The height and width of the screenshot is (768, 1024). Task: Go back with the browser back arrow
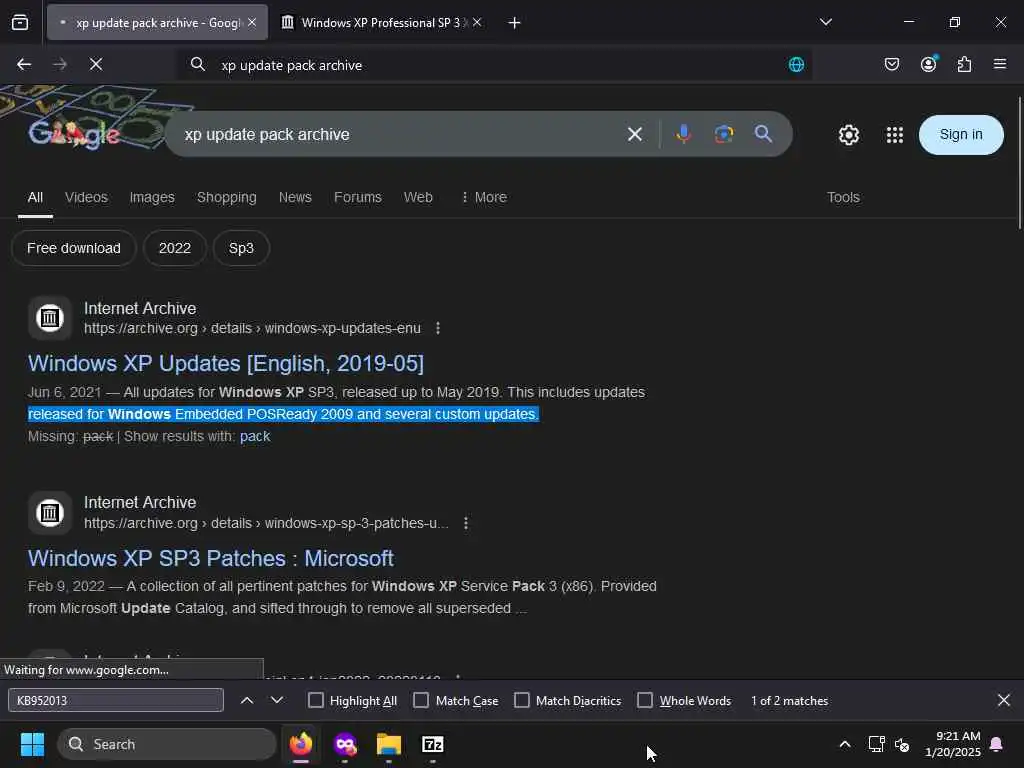click(24, 64)
